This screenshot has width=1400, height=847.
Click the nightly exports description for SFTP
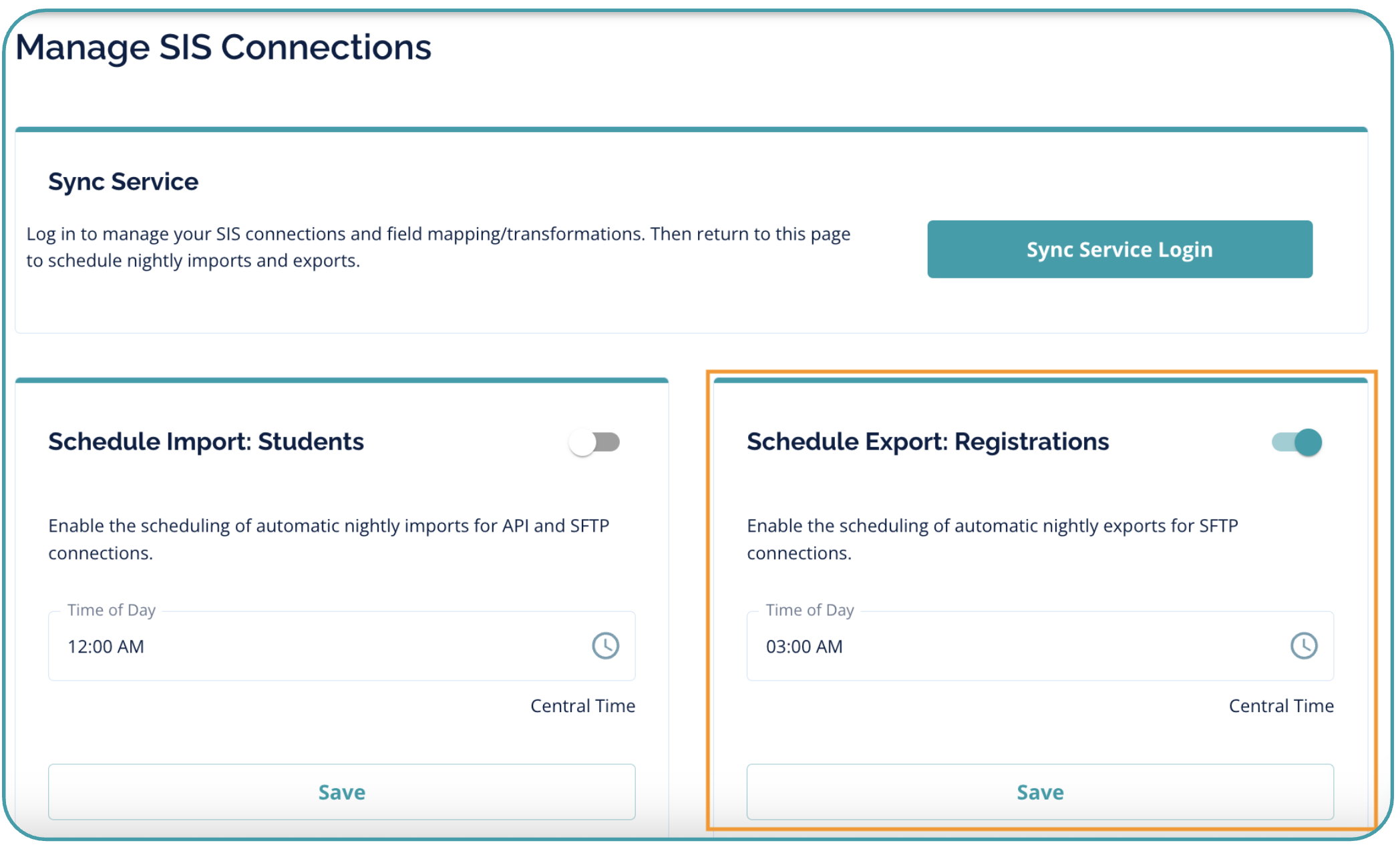[992, 539]
